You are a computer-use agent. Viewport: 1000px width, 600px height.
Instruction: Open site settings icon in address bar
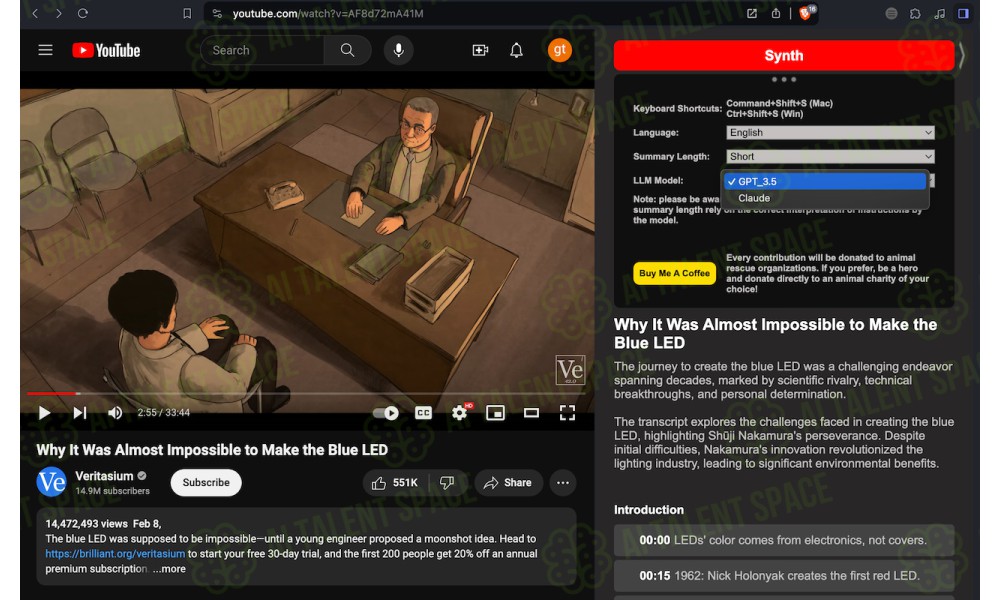click(217, 13)
